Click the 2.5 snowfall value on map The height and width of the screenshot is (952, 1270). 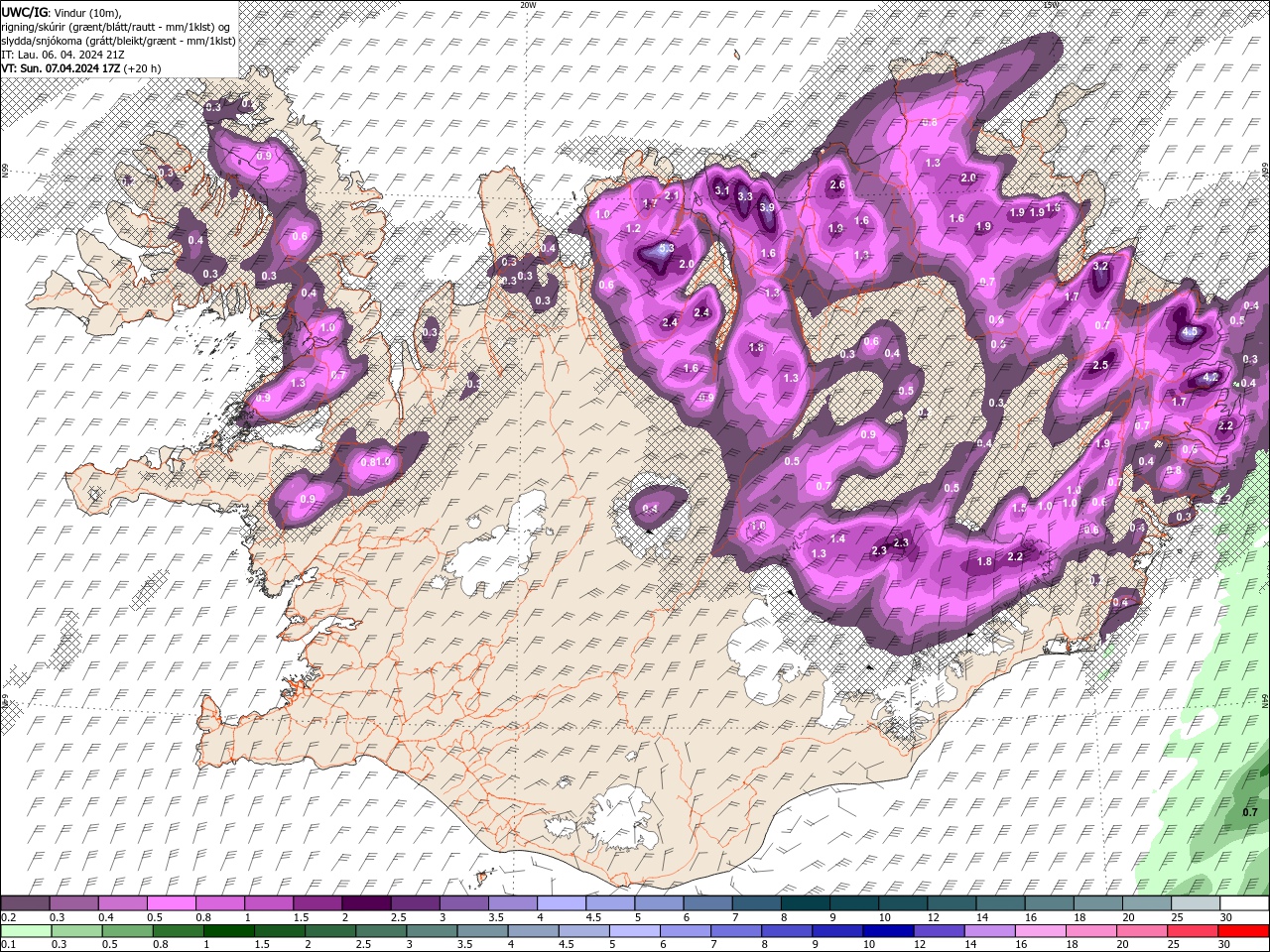click(x=1099, y=365)
